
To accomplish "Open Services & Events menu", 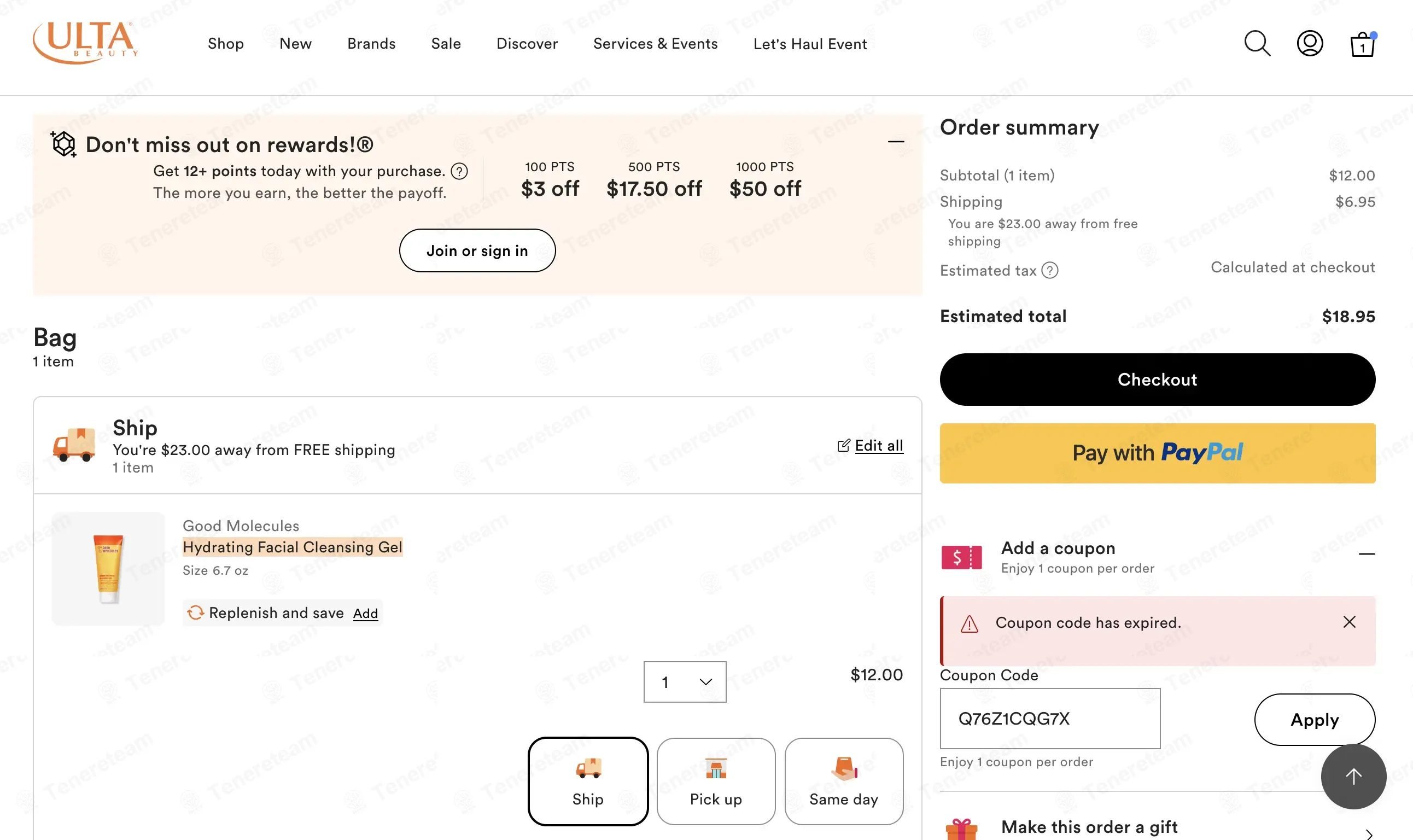I will pyautogui.click(x=655, y=44).
